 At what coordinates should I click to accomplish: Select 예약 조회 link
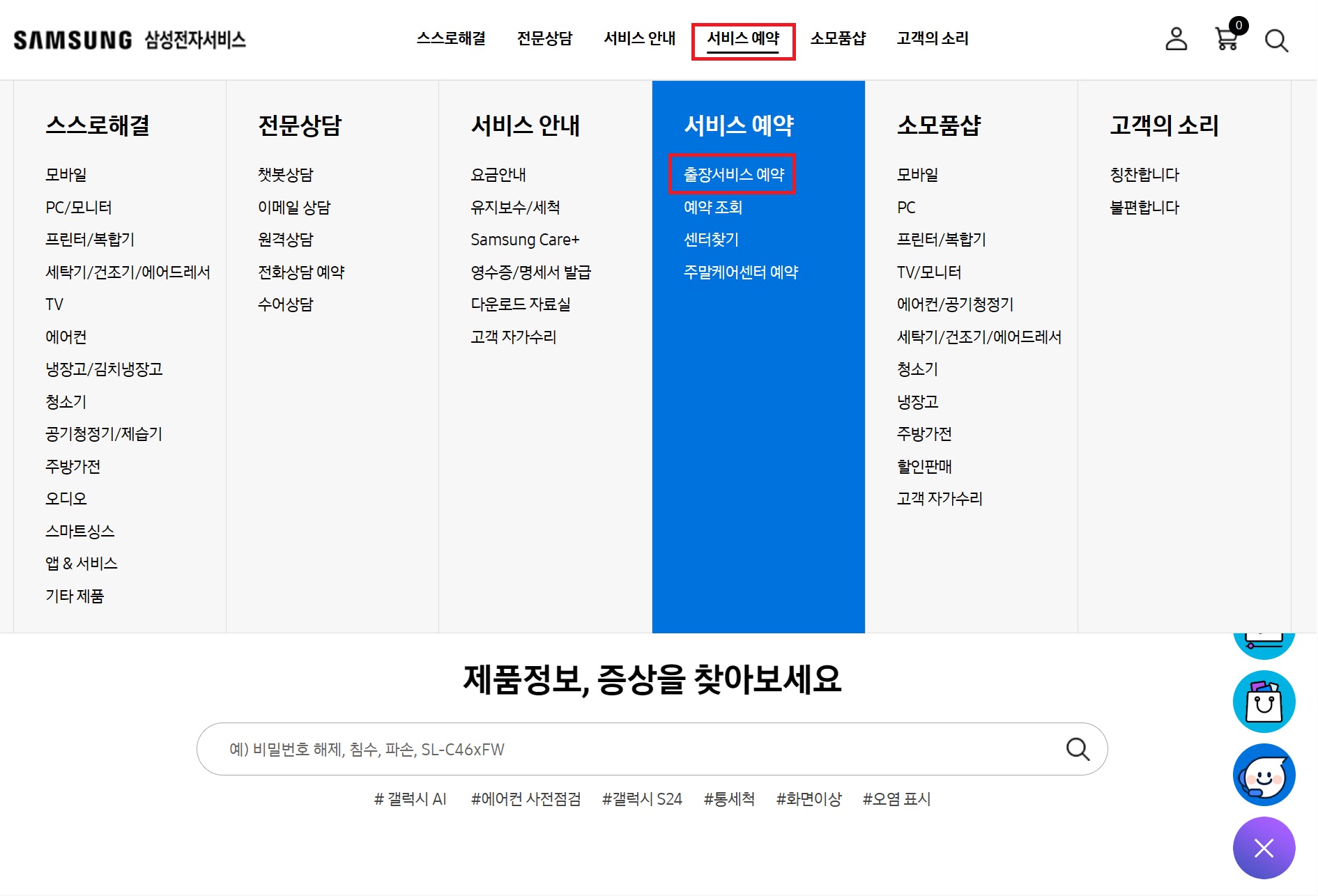(x=713, y=207)
